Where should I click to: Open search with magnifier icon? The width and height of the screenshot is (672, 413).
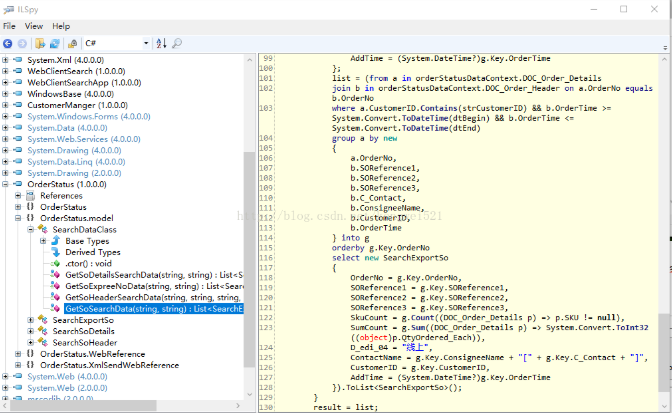click(177, 43)
